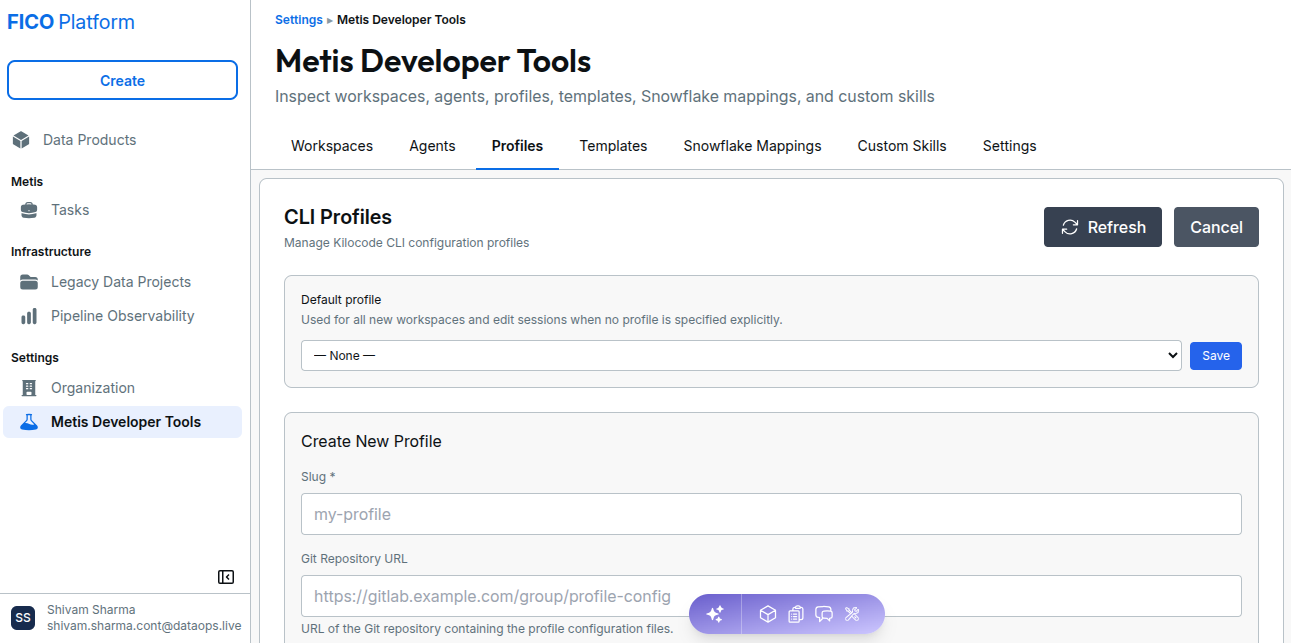Click the Refresh button
The image size is (1291, 643).
(x=1103, y=227)
